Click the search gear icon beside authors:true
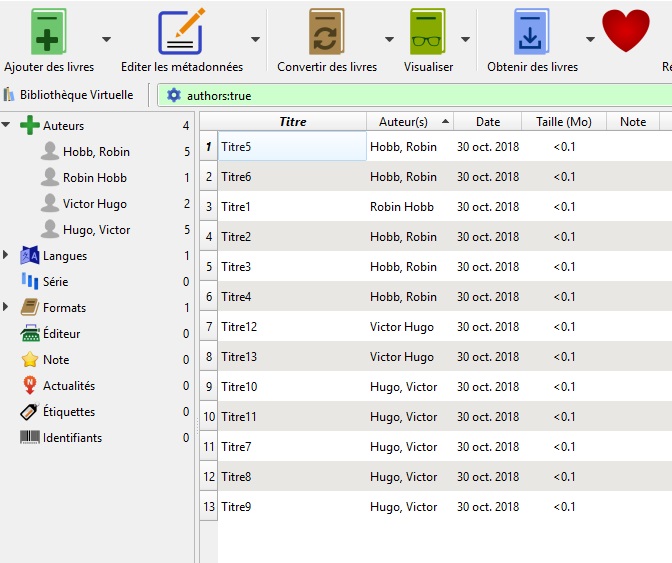This screenshot has width=672, height=563. point(174,95)
